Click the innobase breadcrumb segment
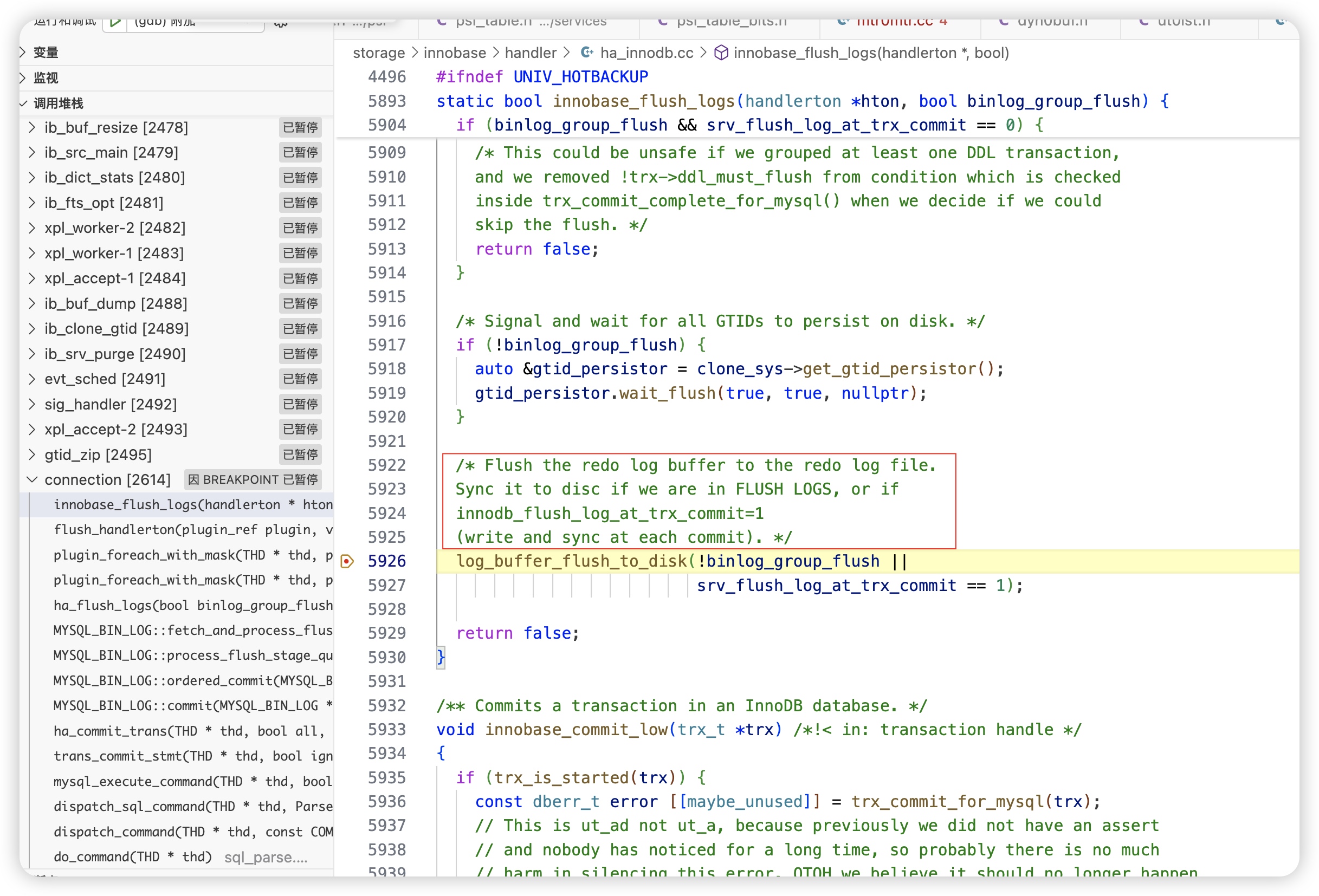Image resolution: width=1319 pixels, height=896 pixels. pos(455,53)
